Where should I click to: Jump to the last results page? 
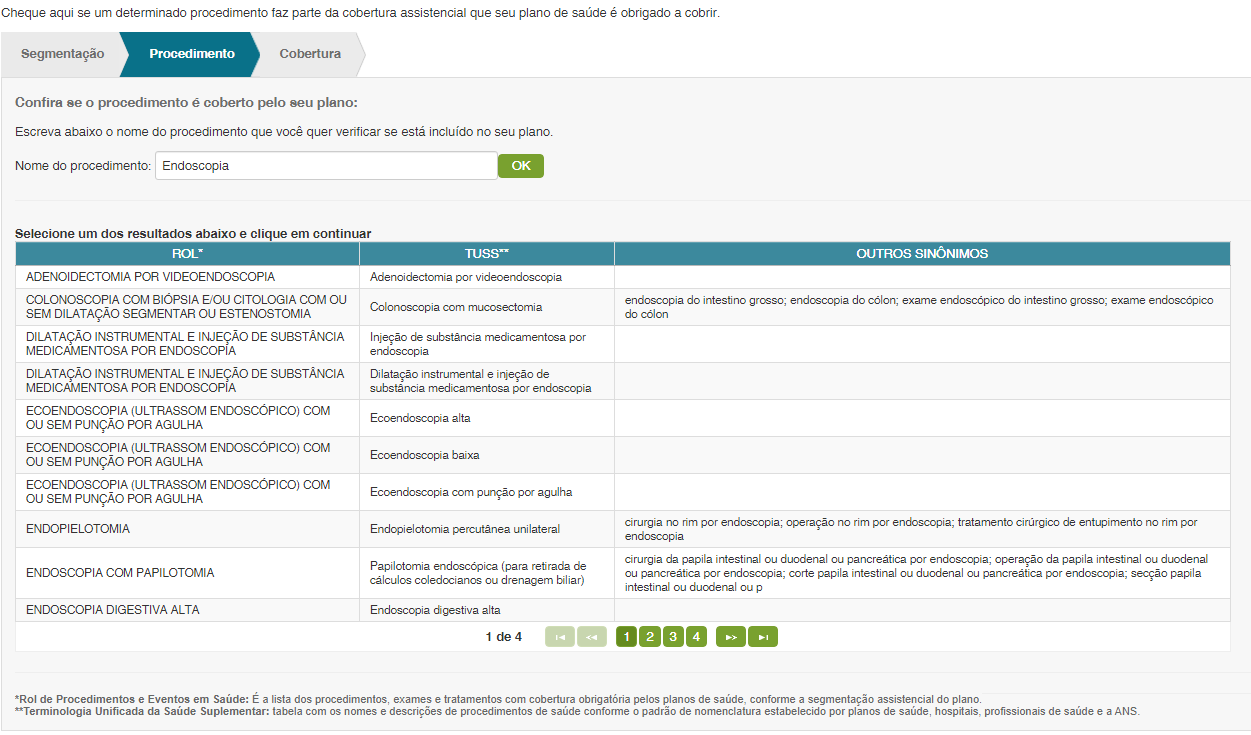click(x=762, y=637)
